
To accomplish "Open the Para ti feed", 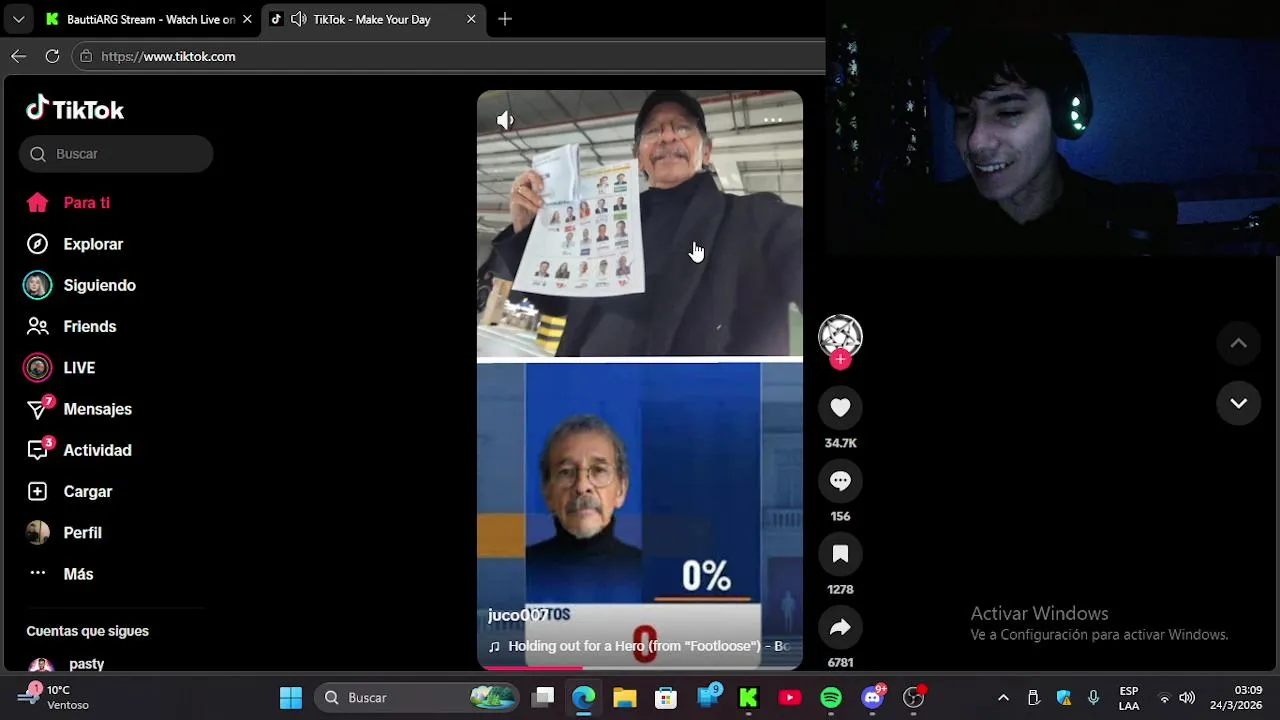I will tap(68, 203).
